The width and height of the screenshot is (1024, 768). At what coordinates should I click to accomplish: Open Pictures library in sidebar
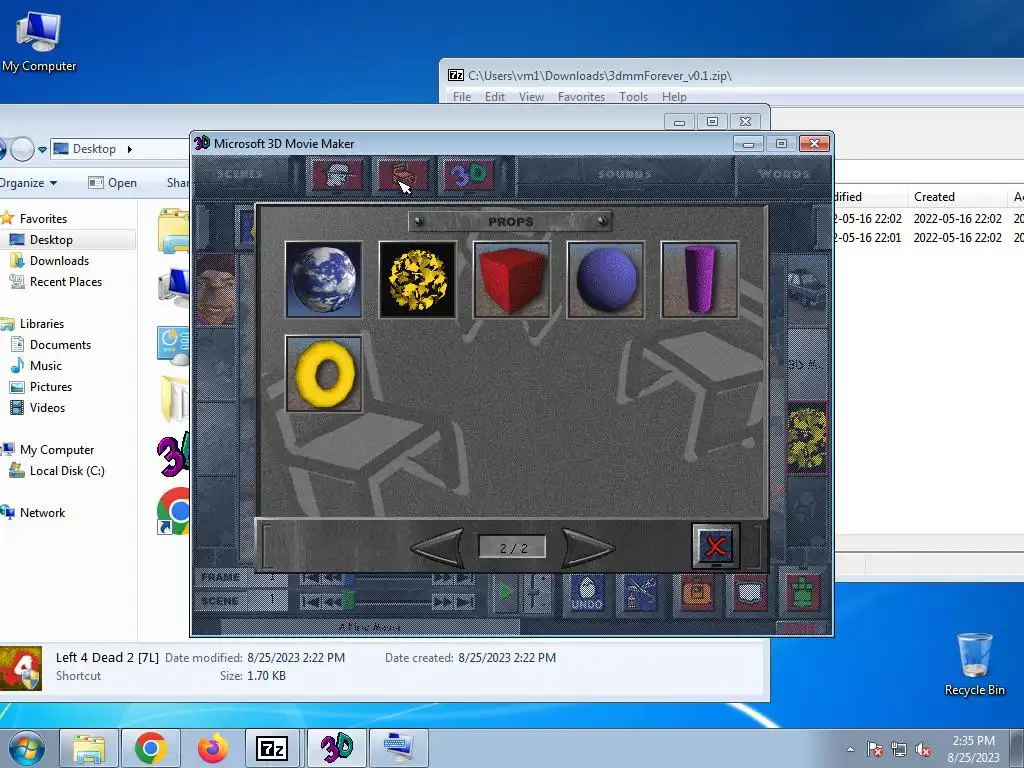(50, 387)
